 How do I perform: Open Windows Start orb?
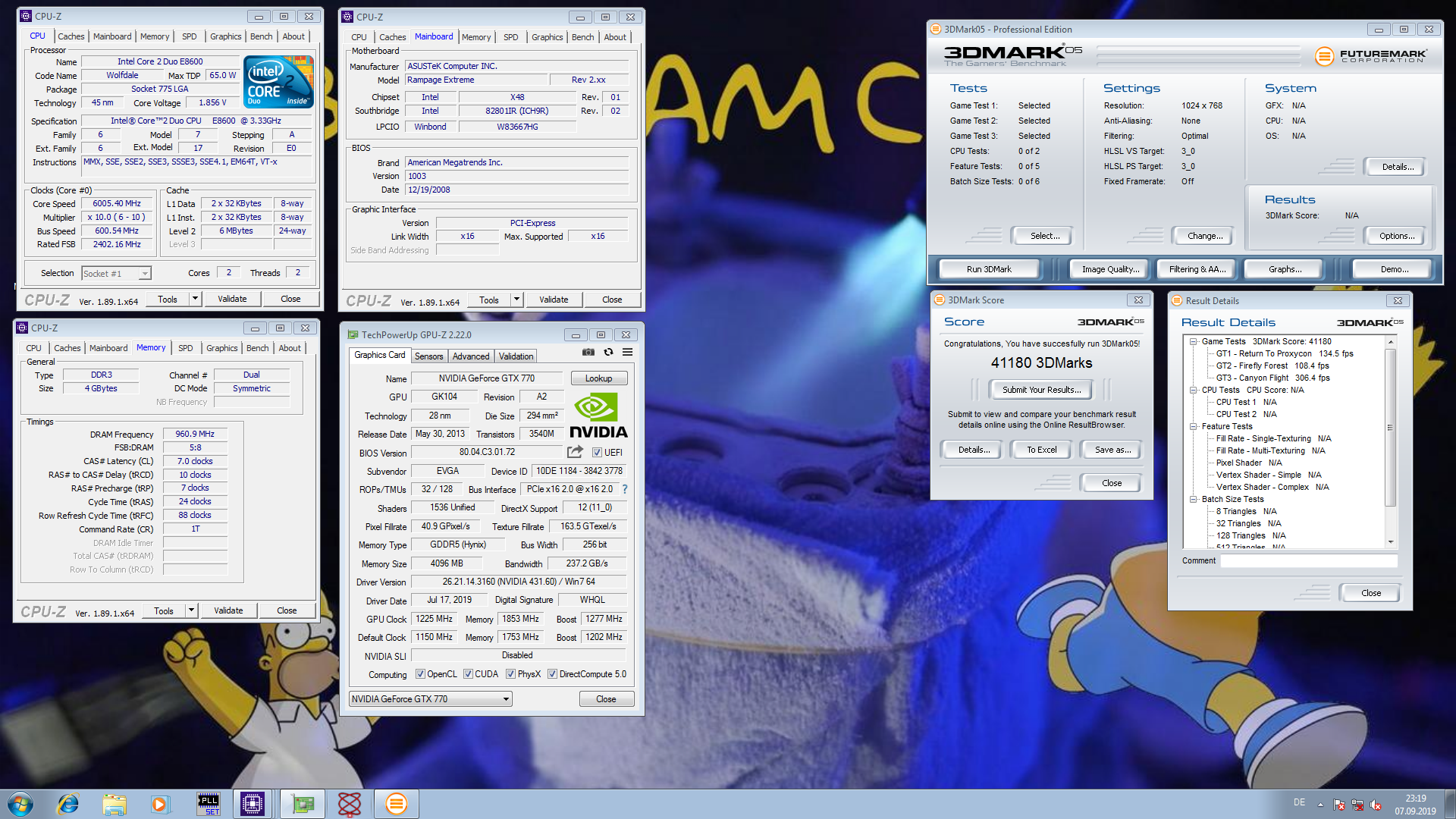pyautogui.click(x=20, y=804)
